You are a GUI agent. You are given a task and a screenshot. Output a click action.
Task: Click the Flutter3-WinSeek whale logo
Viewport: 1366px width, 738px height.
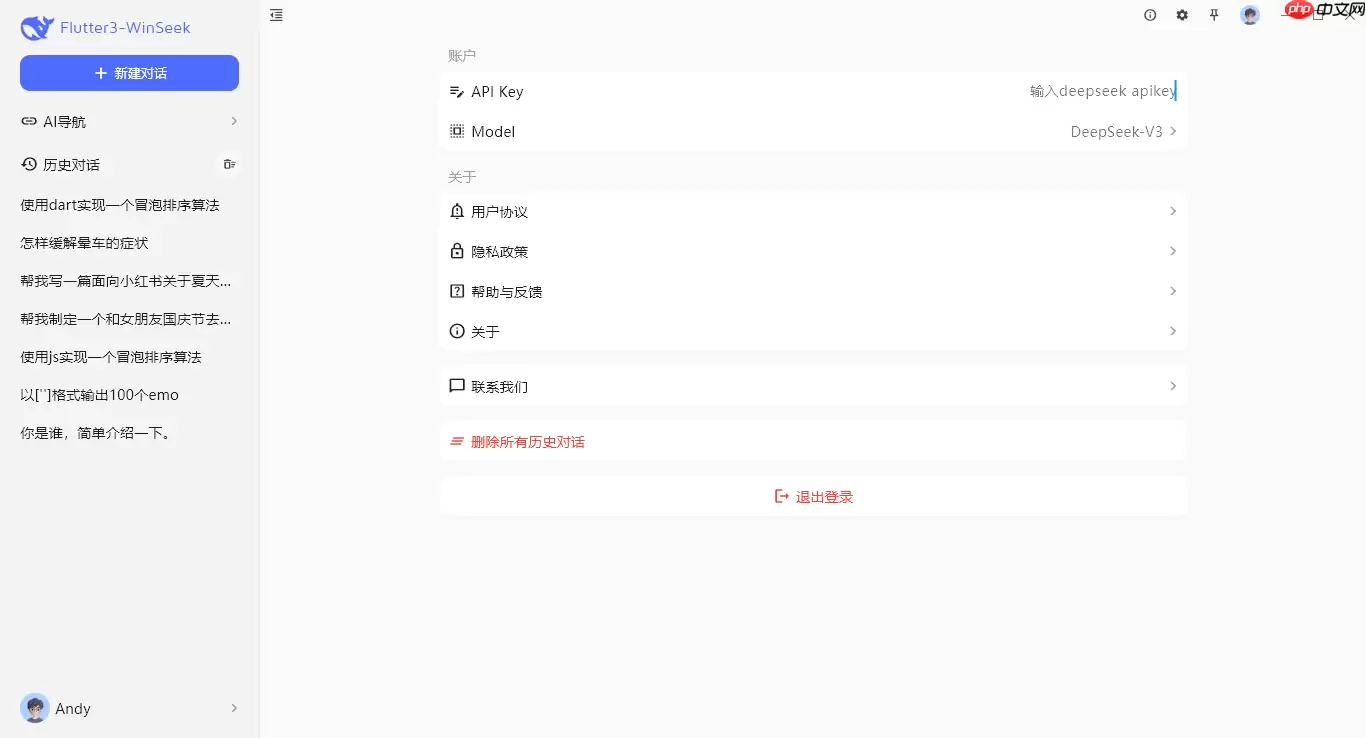(x=36, y=27)
